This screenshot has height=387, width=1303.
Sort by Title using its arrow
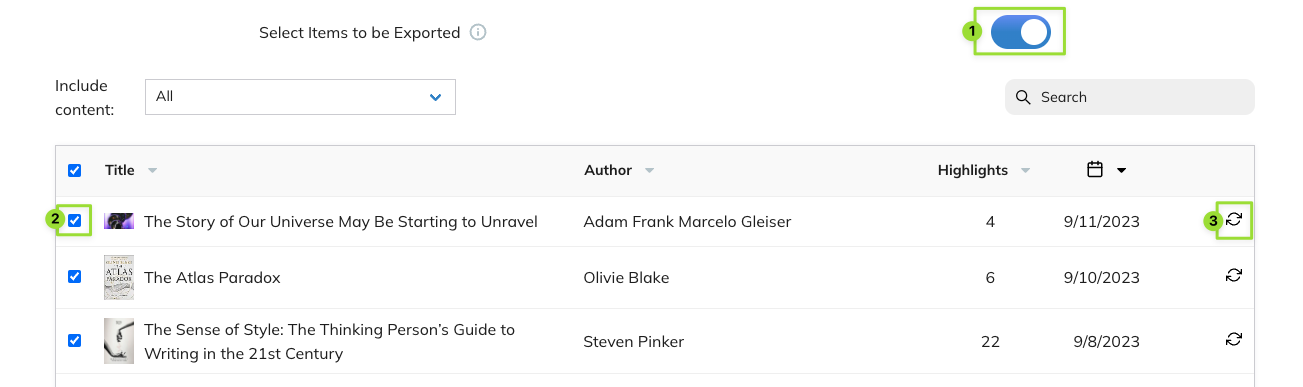(x=152, y=171)
